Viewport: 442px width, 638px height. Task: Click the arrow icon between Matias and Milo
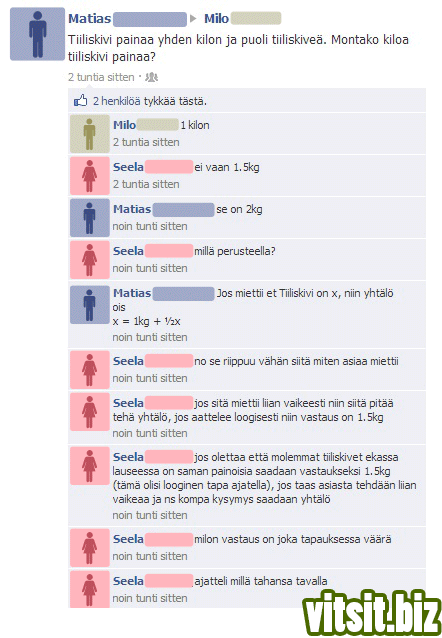pyautogui.click(x=193, y=18)
